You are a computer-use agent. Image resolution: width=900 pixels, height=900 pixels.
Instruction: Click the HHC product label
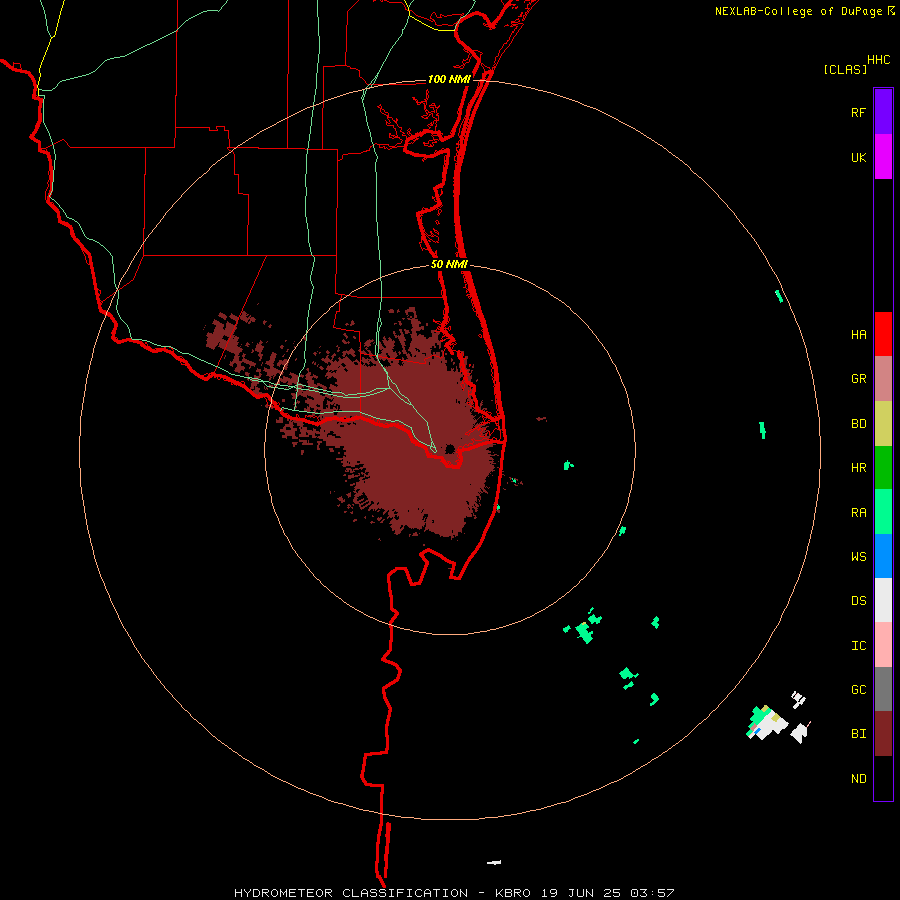878,60
